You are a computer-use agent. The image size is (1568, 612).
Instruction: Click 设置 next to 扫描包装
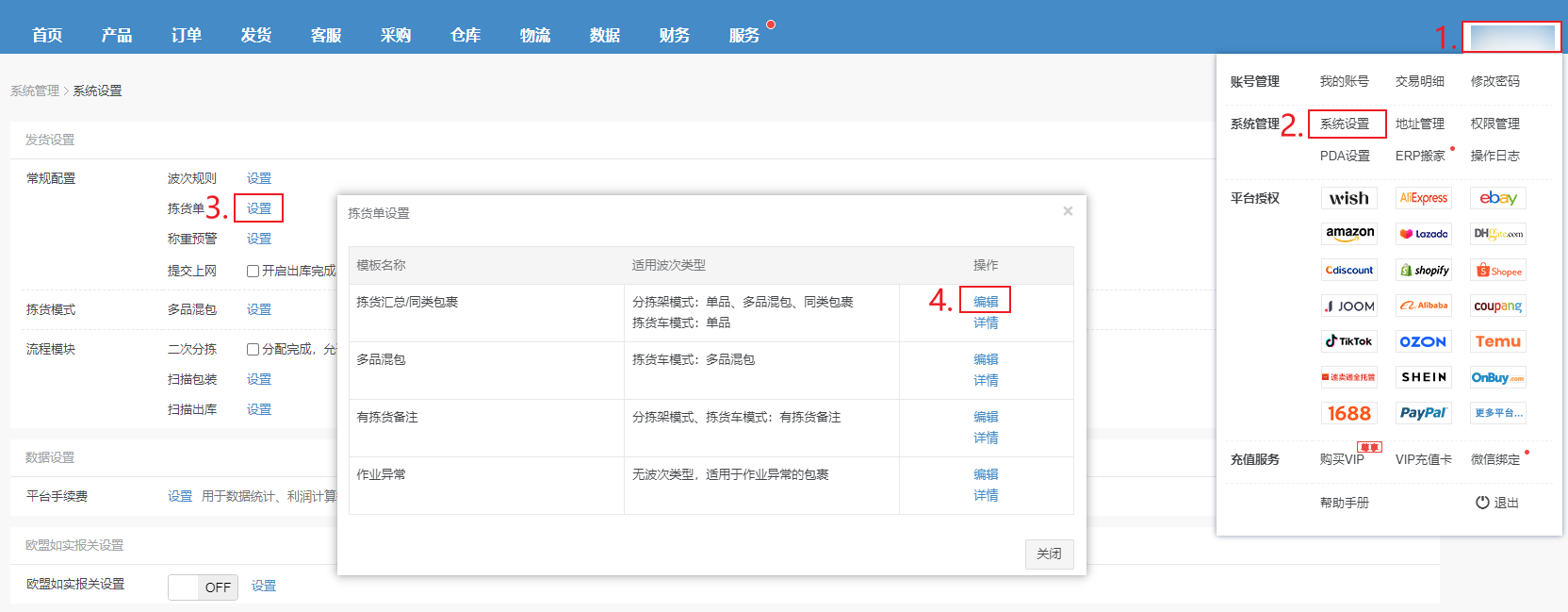(x=259, y=379)
